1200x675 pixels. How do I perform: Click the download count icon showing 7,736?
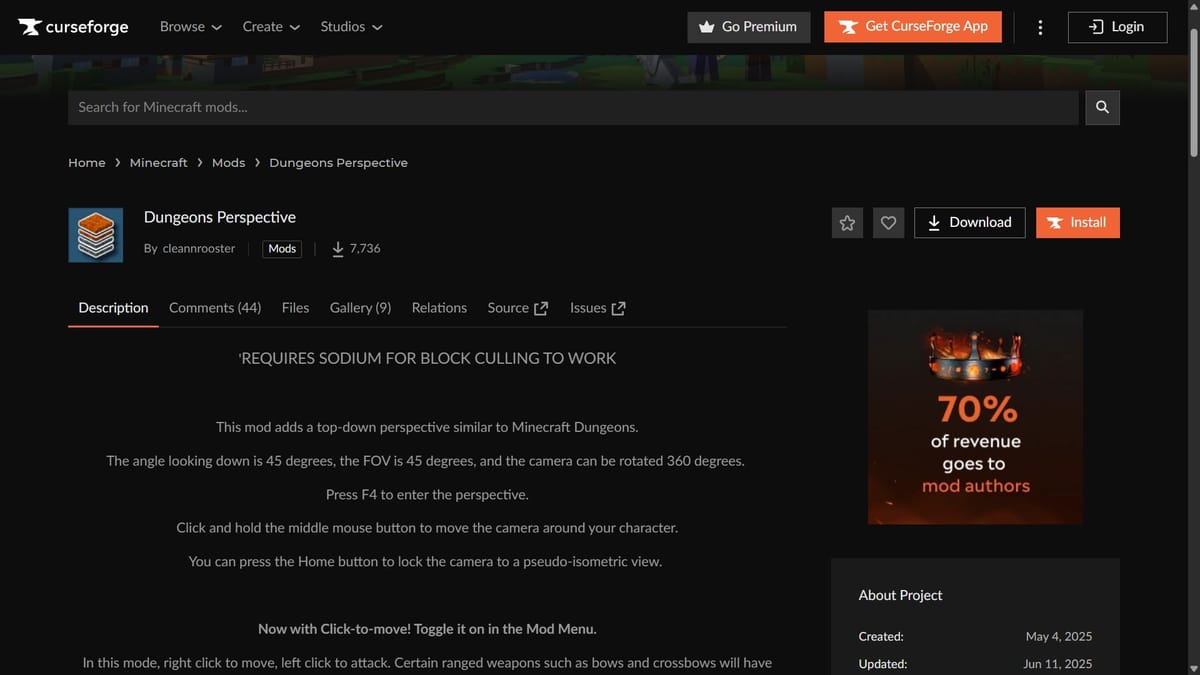point(338,248)
